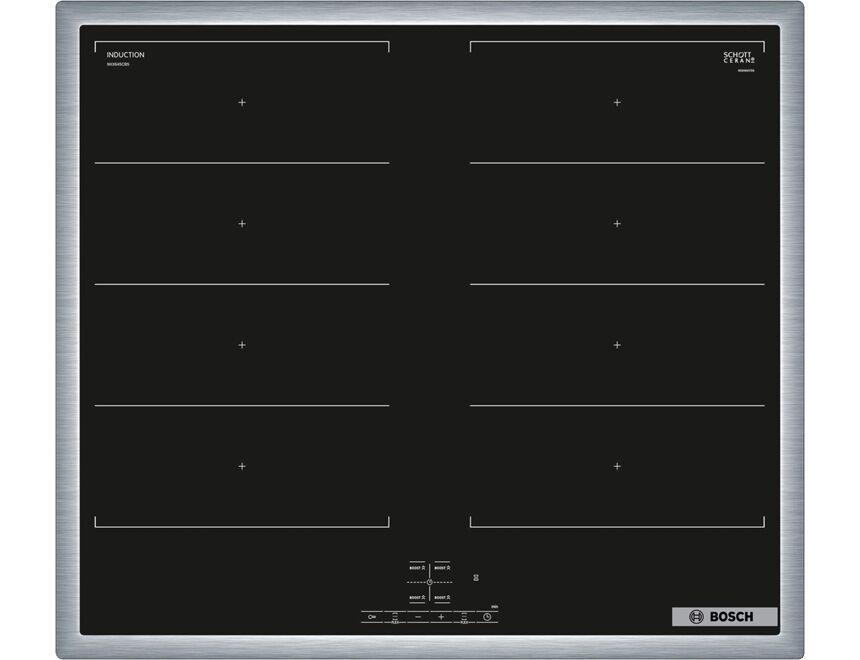Activate the upper-left Boost function
Viewport: 860px width, 660px height.
pos(416,568)
